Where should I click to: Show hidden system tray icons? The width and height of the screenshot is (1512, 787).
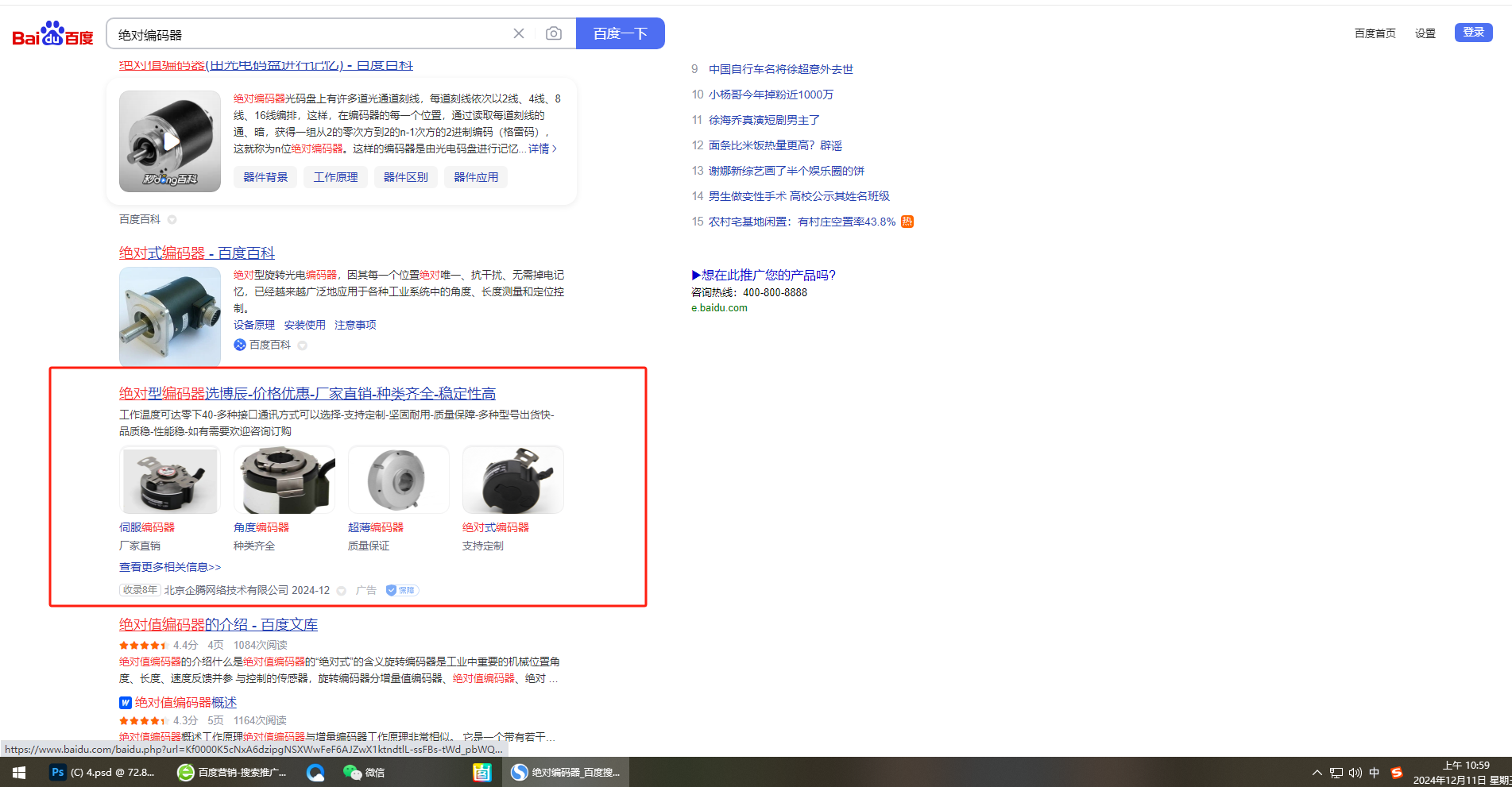coord(1317,773)
